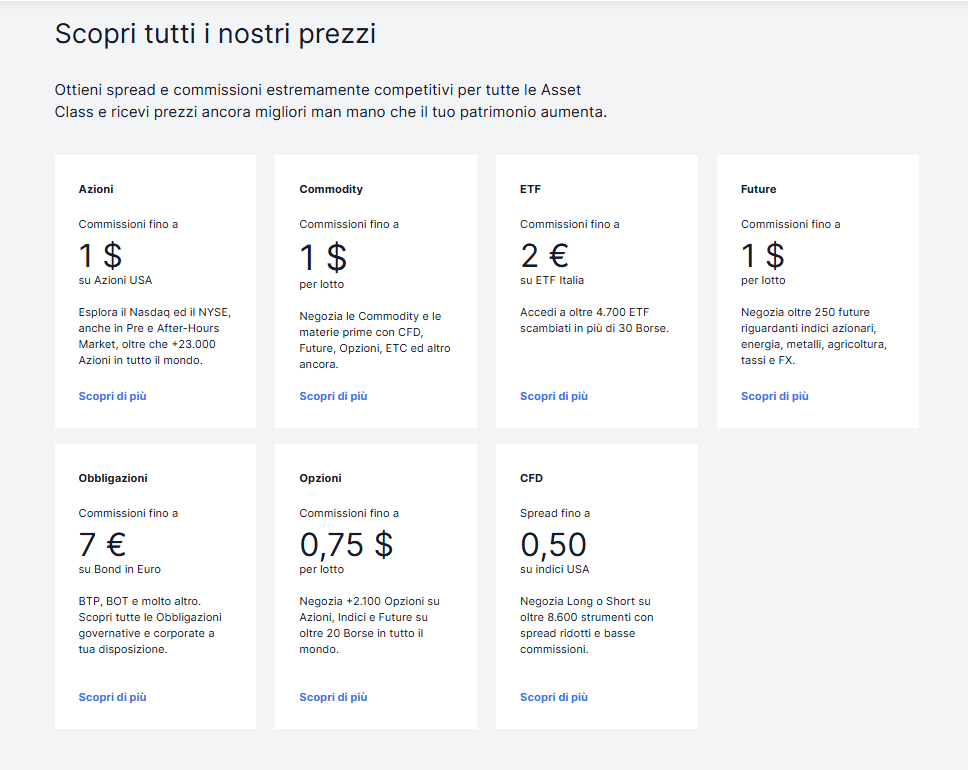Image resolution: width=968 pixels, height=770 pixels.
Task: Click the 'su ETF Italia' label
Action: (552, 280)
